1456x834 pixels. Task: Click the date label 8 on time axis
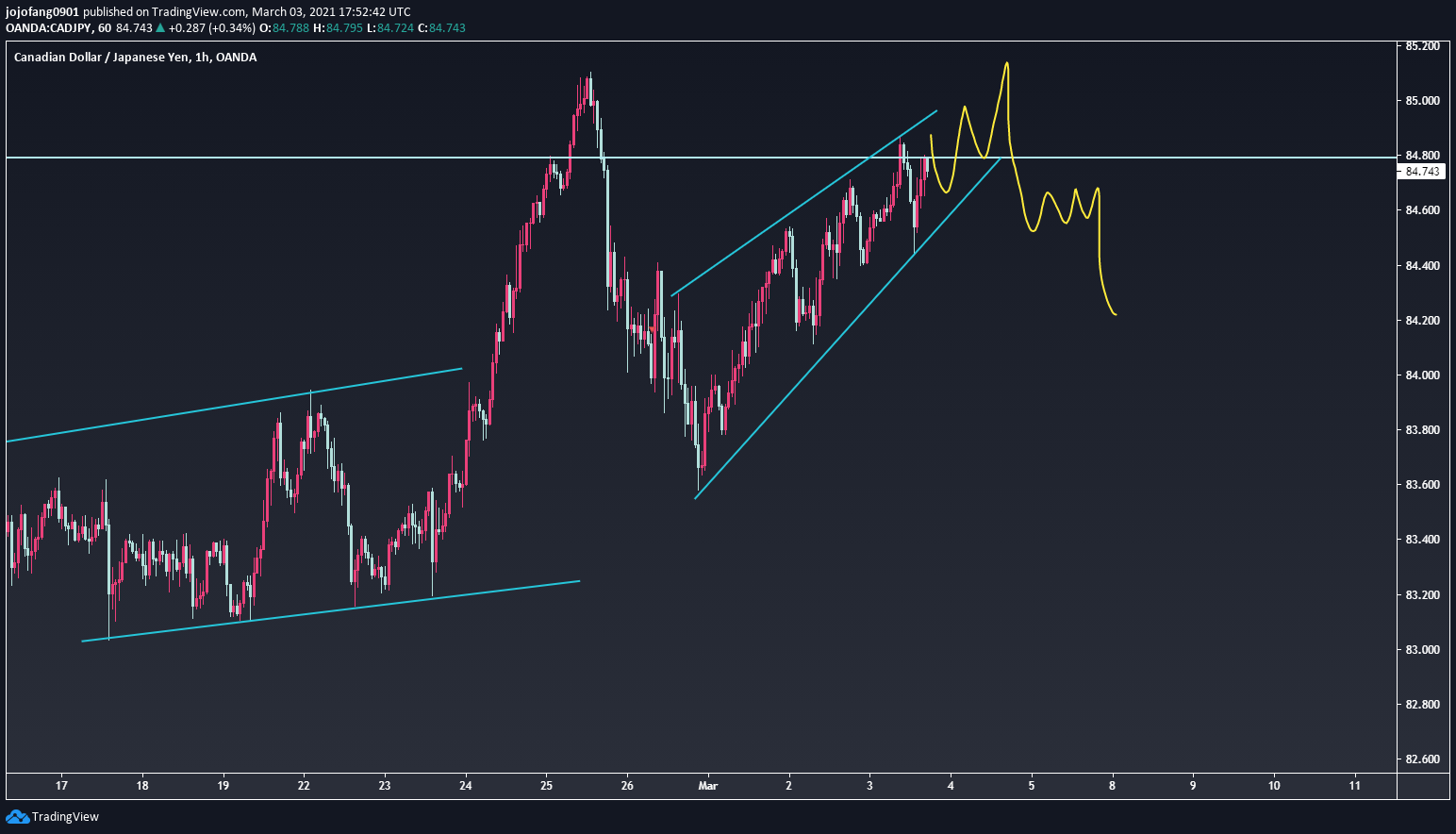click(1113, 786)
